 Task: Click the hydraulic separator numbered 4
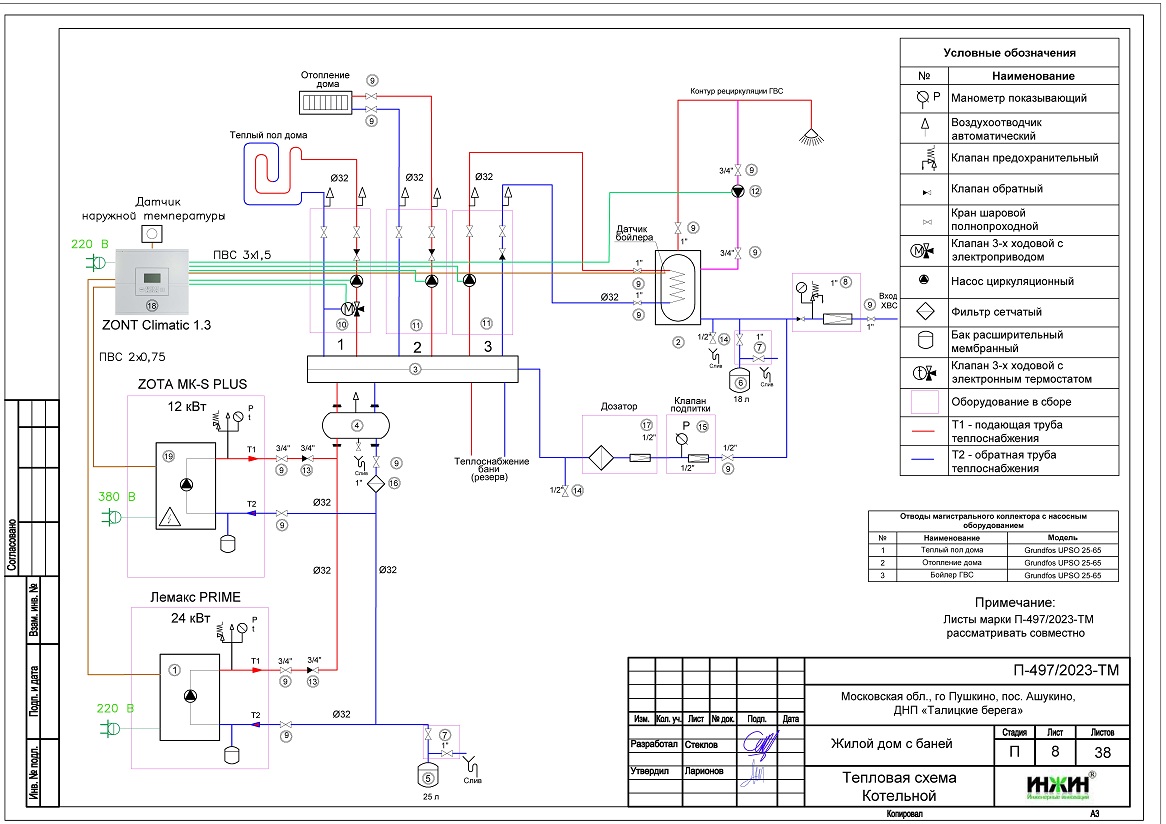pos(356,424)
